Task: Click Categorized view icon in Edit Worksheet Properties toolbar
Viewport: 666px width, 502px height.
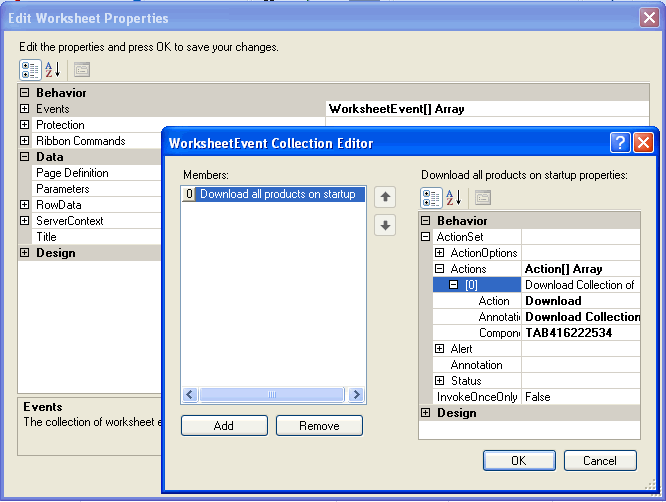Action: [x=30, y=70]
